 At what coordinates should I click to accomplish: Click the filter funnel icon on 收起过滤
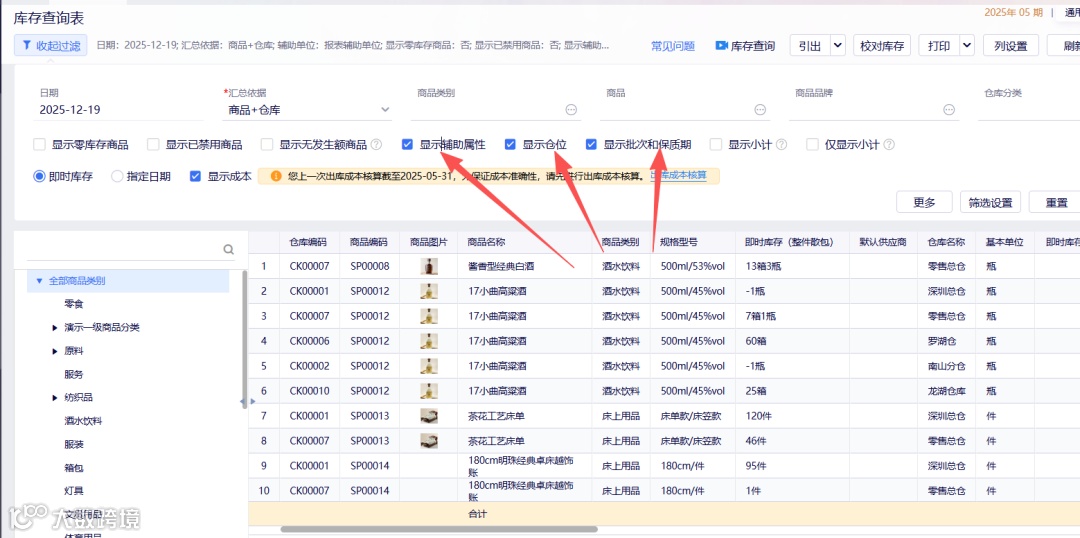pyautogui.click(x=26, y=45)
